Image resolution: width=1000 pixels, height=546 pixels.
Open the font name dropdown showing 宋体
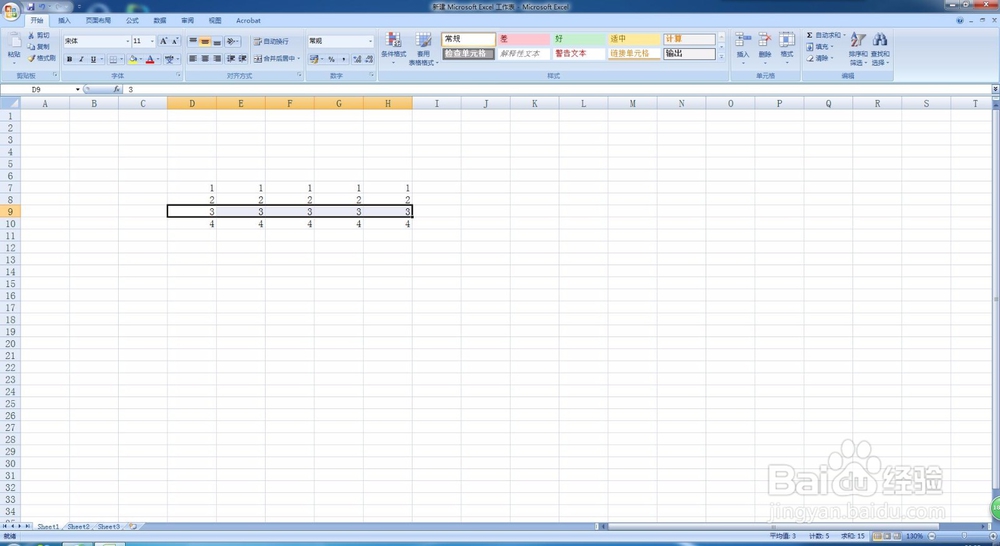[x=128, y=41]
